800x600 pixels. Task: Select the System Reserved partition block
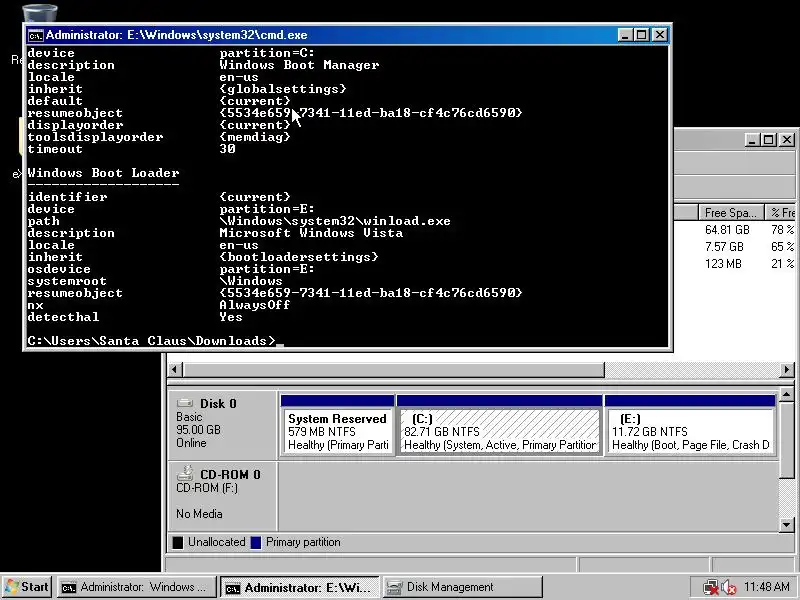pos(337,425)
